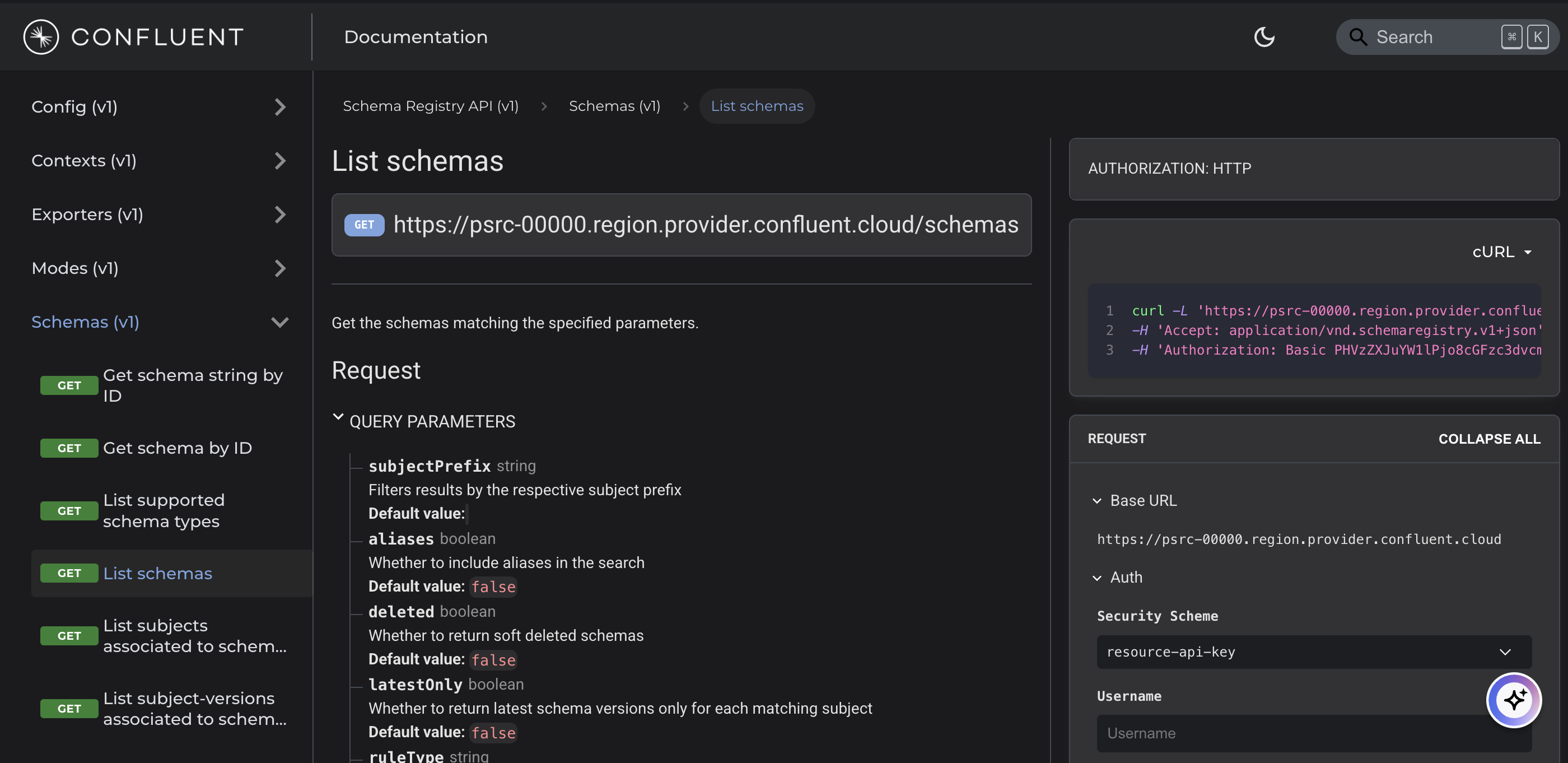Click the GET badge beside the endpoint URL

364,225
